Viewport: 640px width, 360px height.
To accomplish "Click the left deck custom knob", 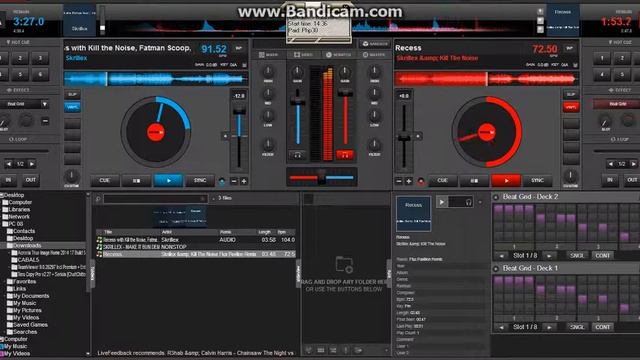I will coord(71,176).
